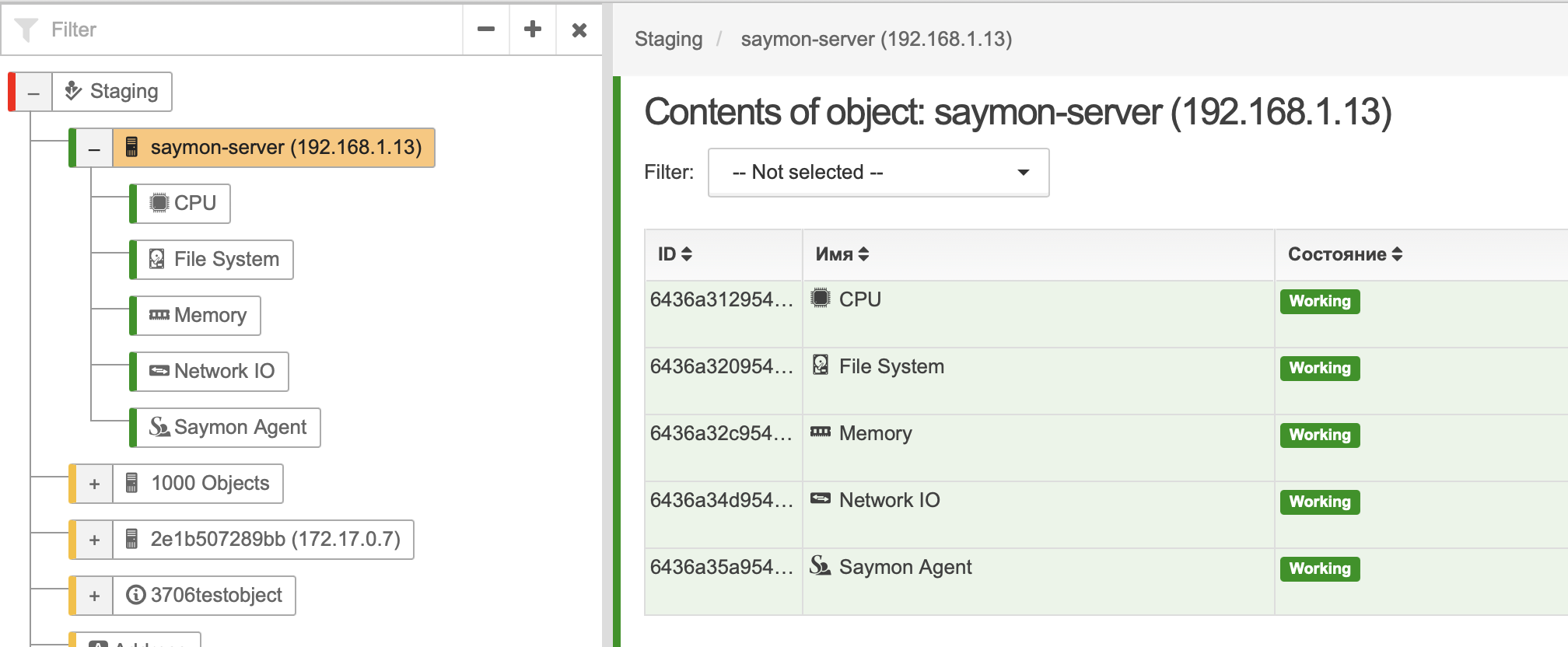Image resolution: width=1568 pixels, height=647 pixels.
Task: Select the File System tree item
Action: [x=215, y=259]
